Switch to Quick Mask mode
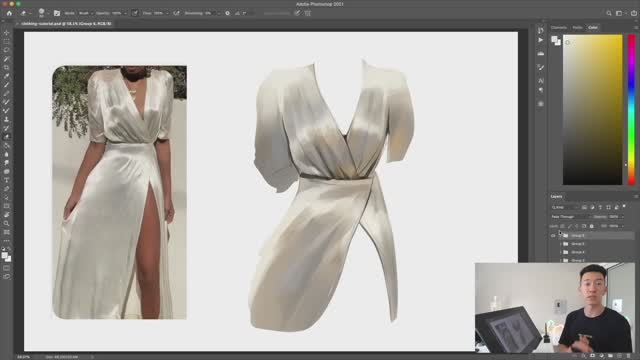Image resolution: width=640 pixels, height=360 pixels. pos(6,268)
